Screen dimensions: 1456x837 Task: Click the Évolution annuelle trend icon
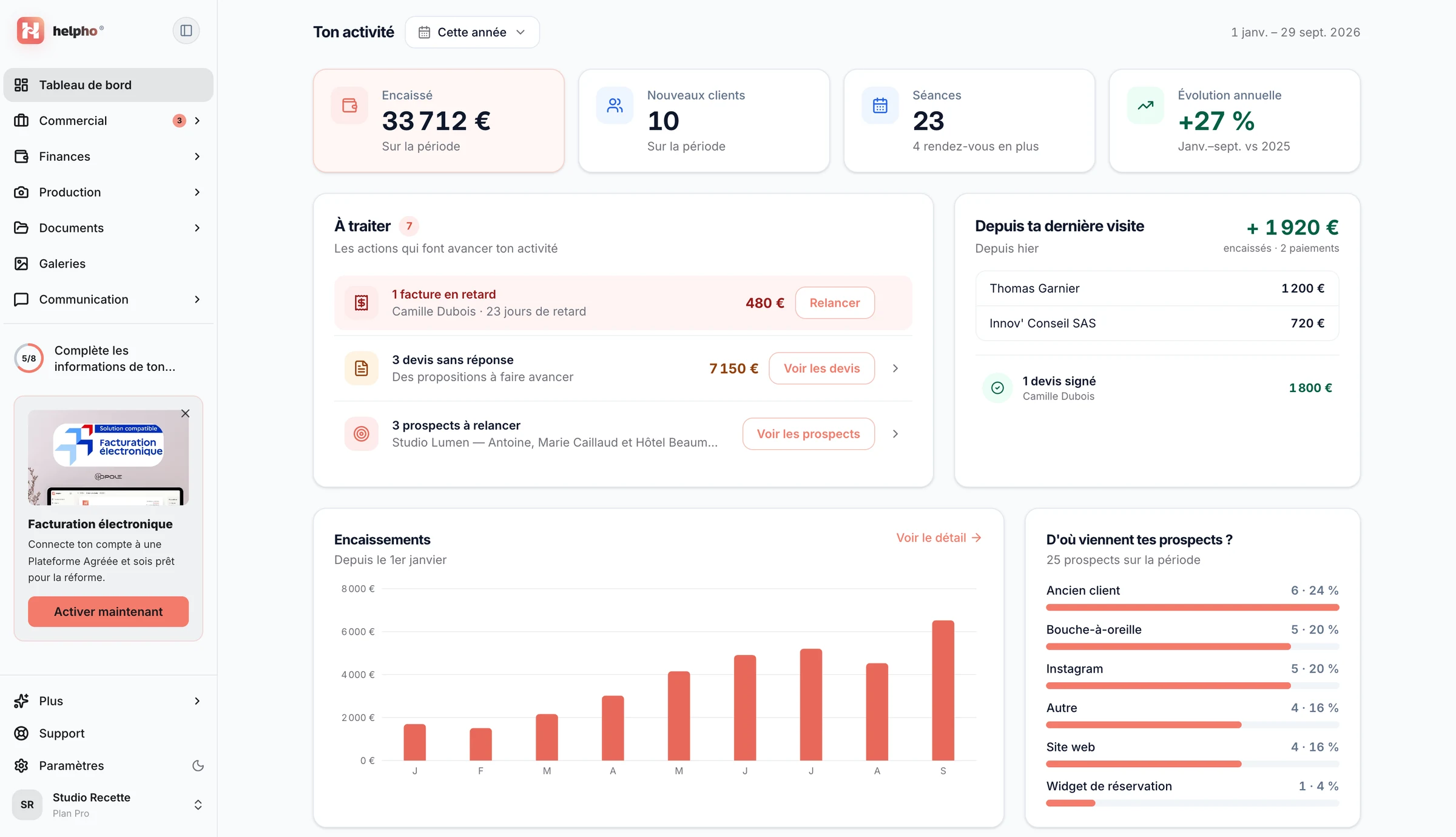1145,106
